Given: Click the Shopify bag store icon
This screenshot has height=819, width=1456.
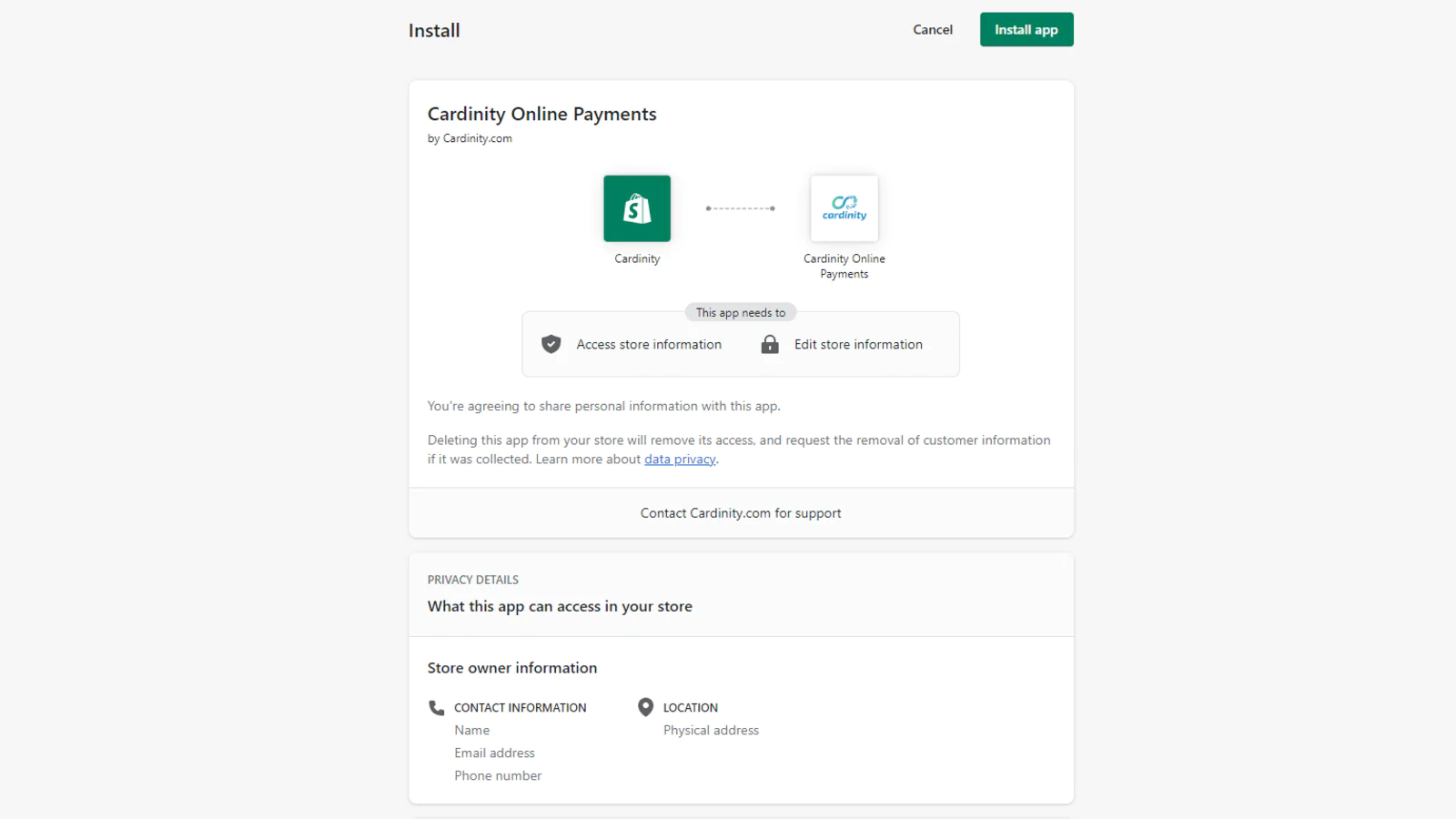Looking at the screenshot, I should click(637, 208).
